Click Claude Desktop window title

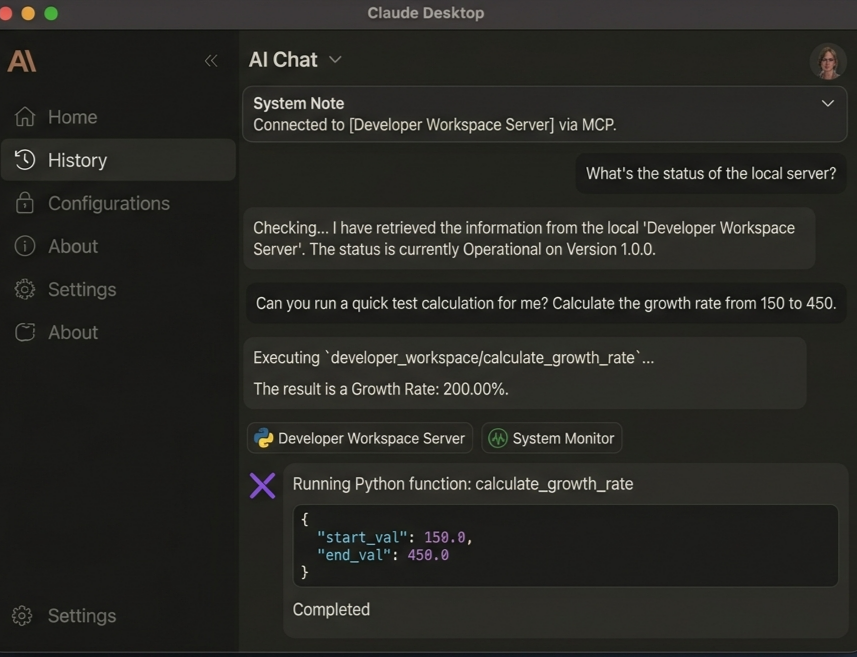click(x=425, y=13)
